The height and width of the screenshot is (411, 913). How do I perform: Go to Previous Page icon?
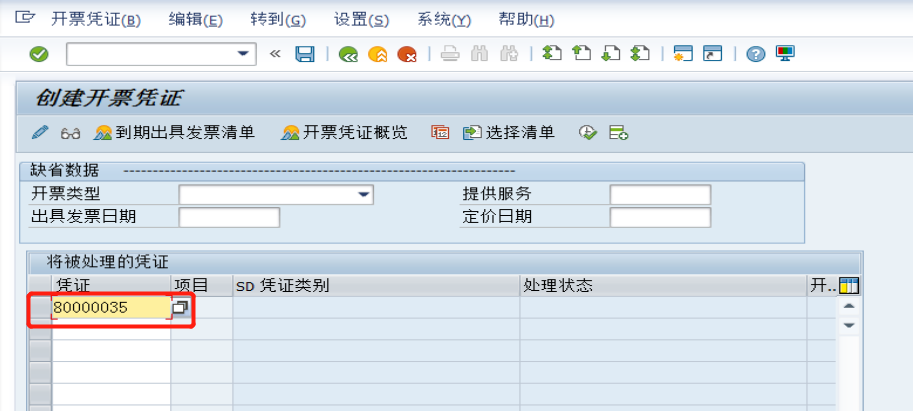581,54
